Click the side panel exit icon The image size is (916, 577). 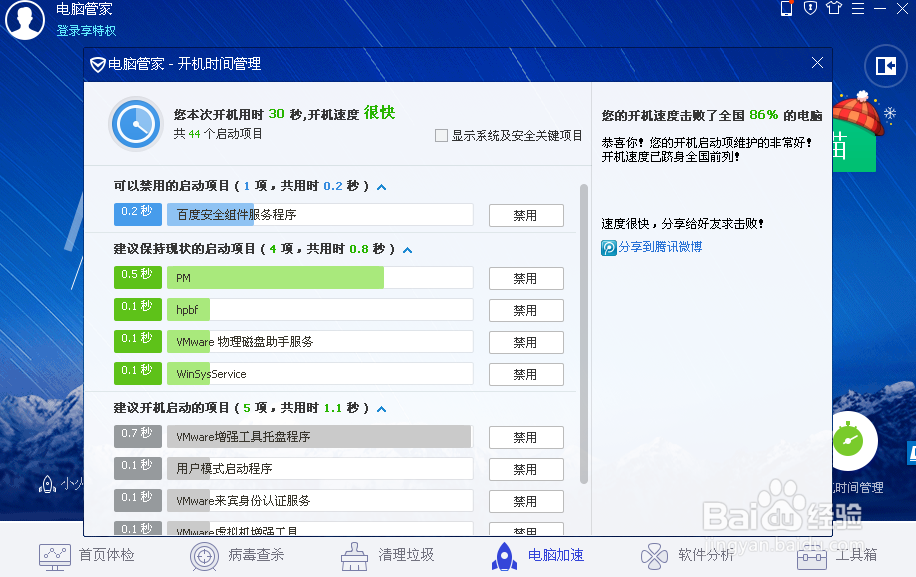click(886, 66)
